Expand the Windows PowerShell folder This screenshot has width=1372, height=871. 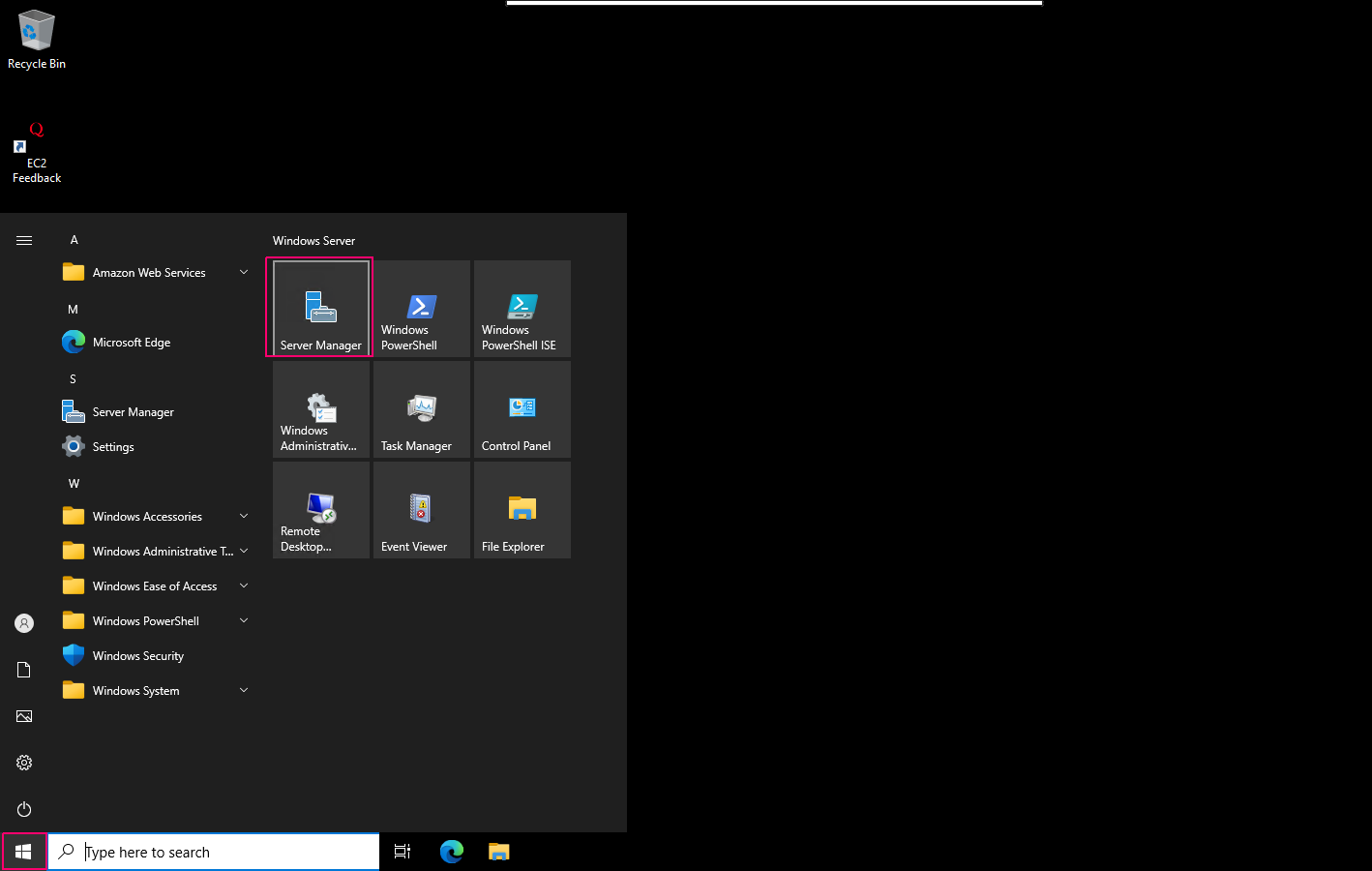(x=155, y=621)
